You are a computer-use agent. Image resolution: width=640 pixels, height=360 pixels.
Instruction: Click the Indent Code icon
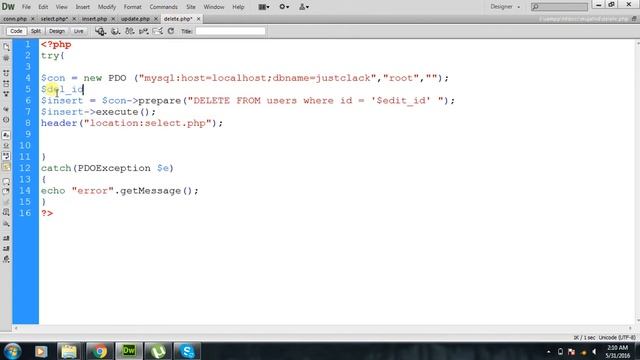coord(6,238)
